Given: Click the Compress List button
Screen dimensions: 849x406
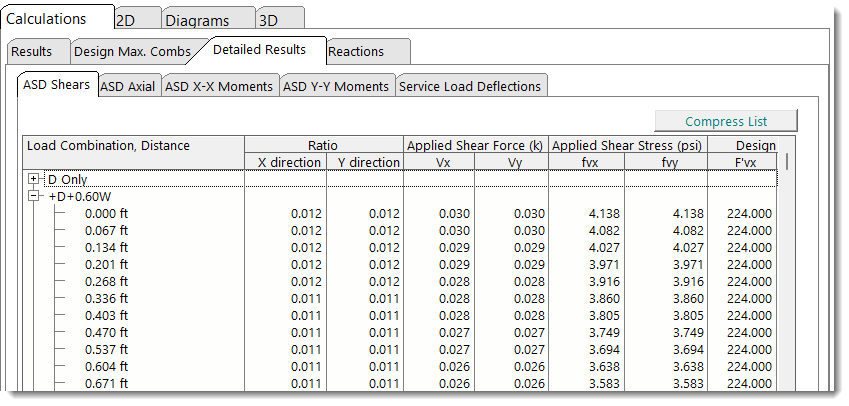Looking at the screenshot, I should pos(725,121).
